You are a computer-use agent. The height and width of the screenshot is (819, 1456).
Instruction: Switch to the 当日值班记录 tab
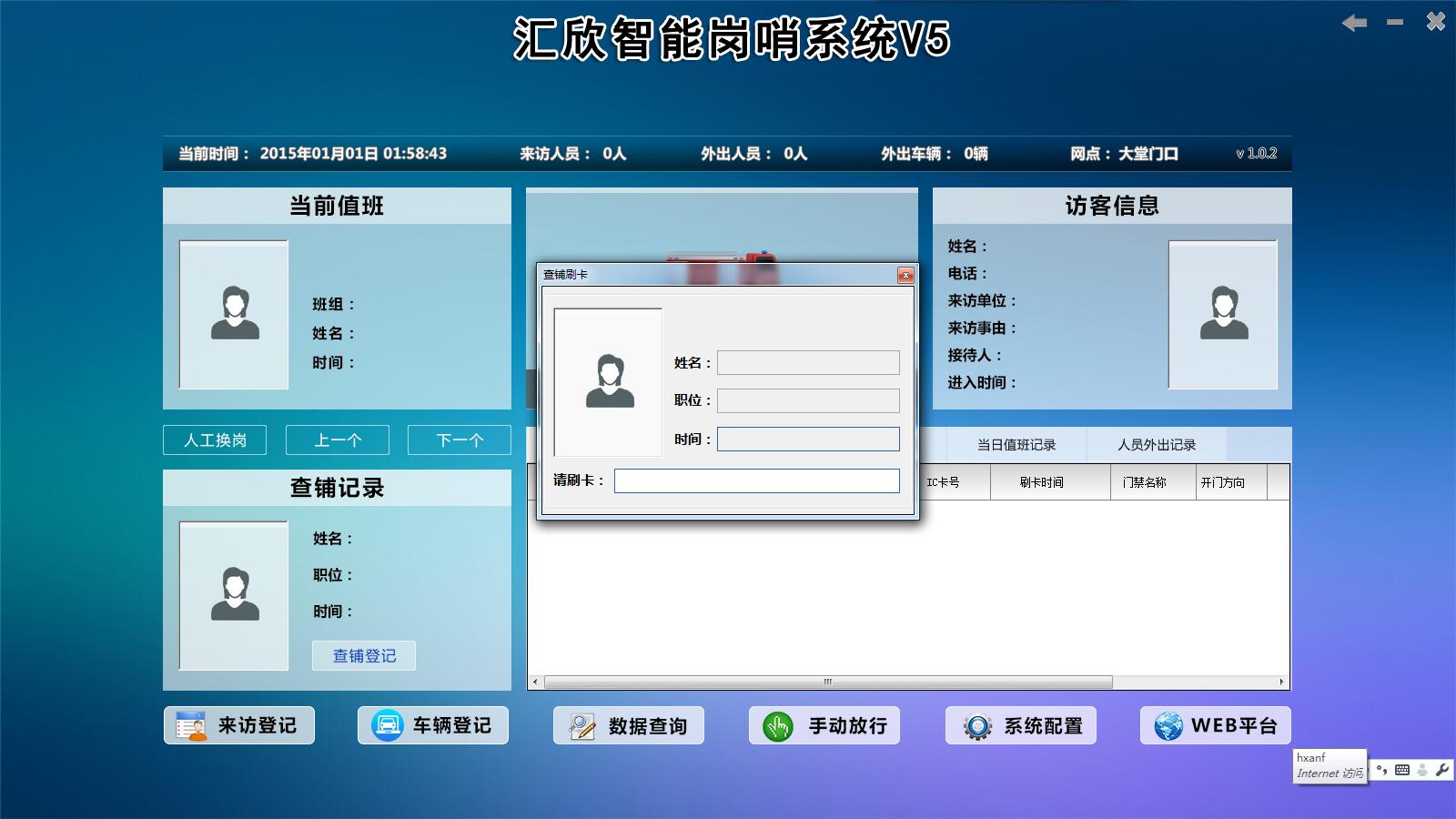click(x=1016, y=444)
